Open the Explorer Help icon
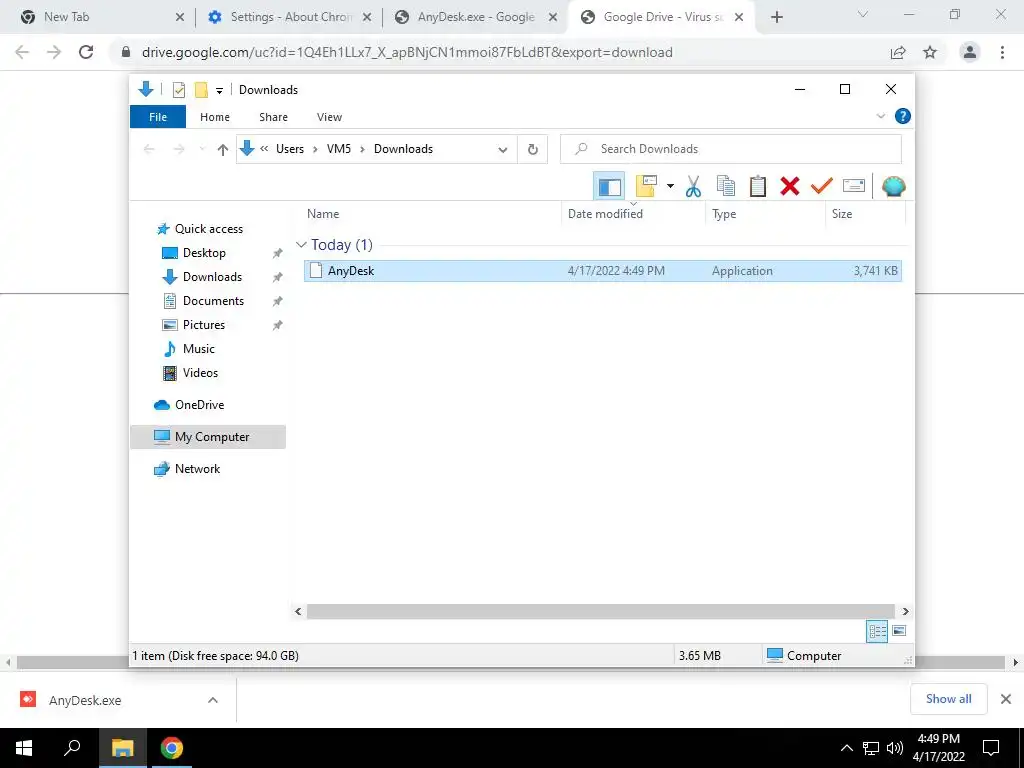 (x=903, y=116)
